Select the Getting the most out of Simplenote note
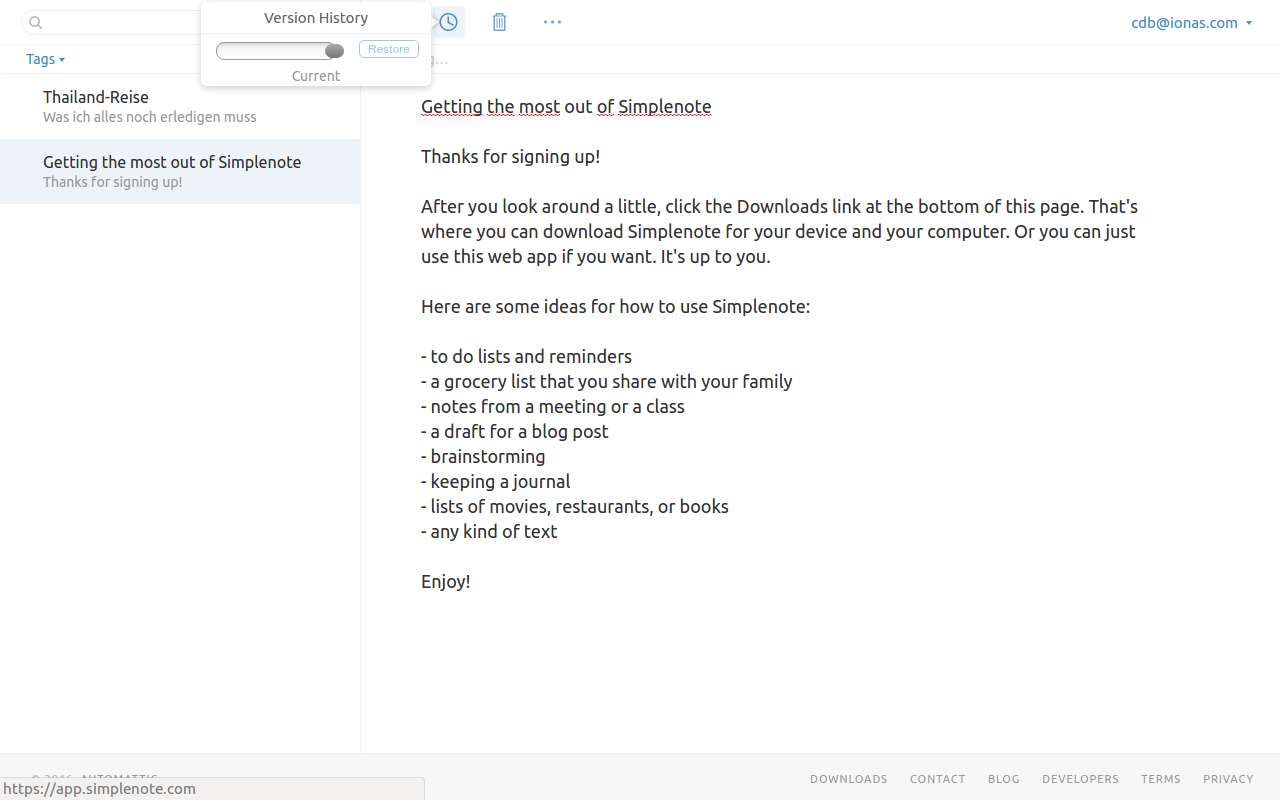1280x800 pixels. tap(180, 171)
